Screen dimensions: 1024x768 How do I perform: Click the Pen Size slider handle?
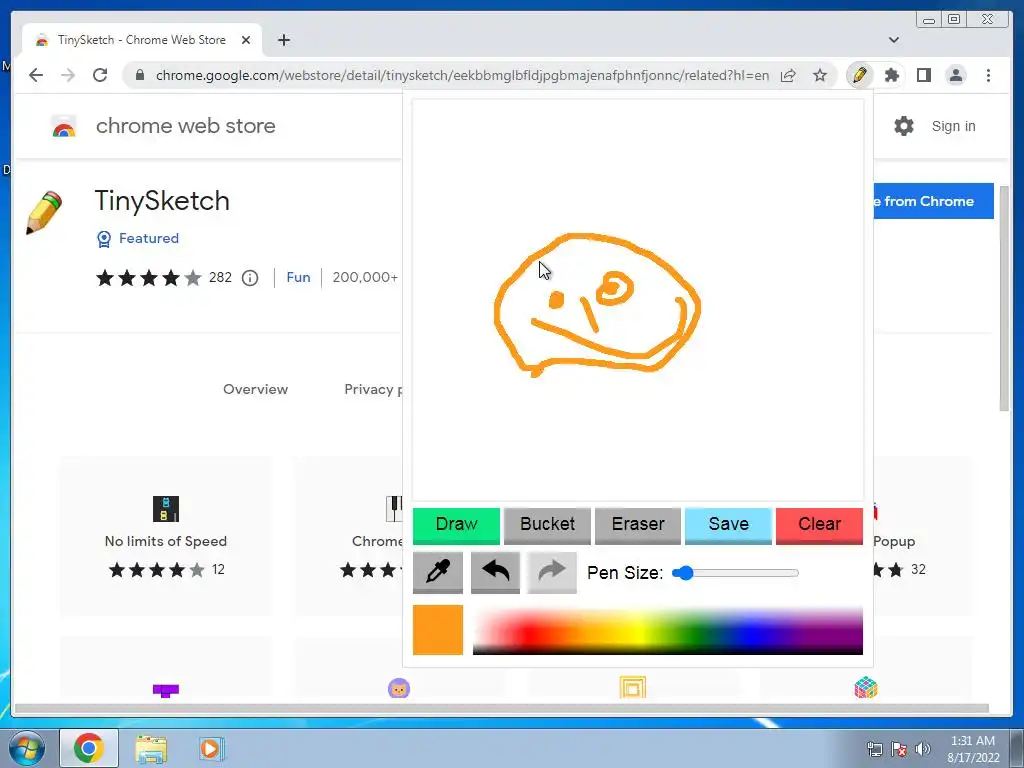pyautogui.click(x=684, y=573)
